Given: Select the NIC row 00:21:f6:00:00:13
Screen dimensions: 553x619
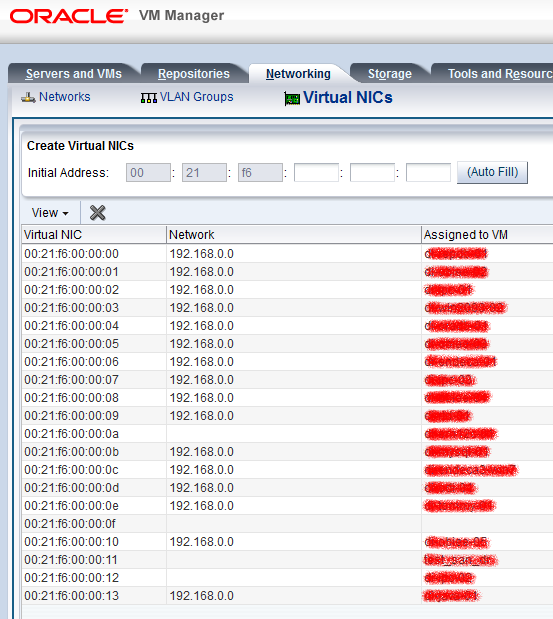Looking at the screenshot, I should click(x=287, y=596).
